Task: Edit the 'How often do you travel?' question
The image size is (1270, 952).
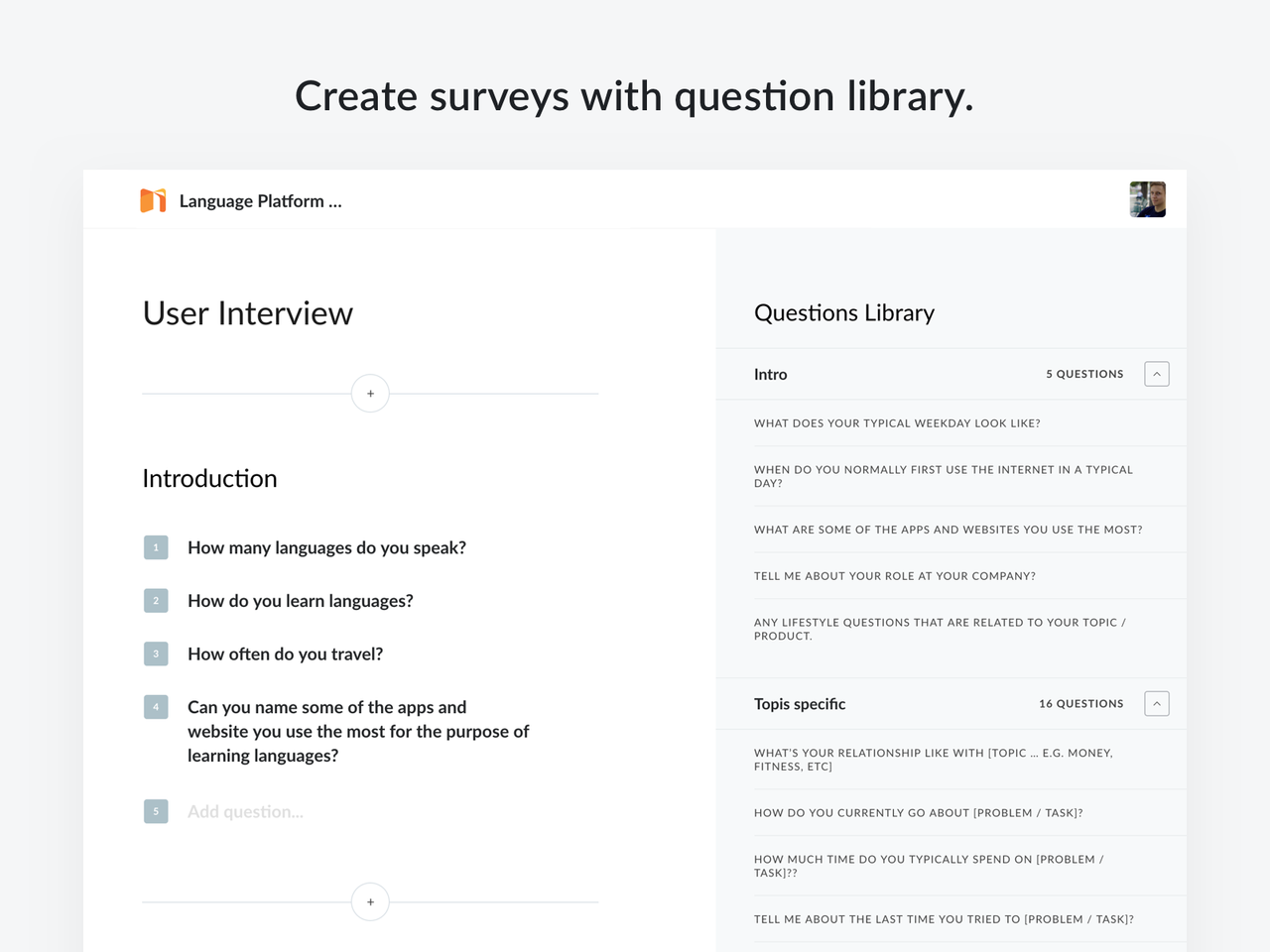Action: point(285,654)
